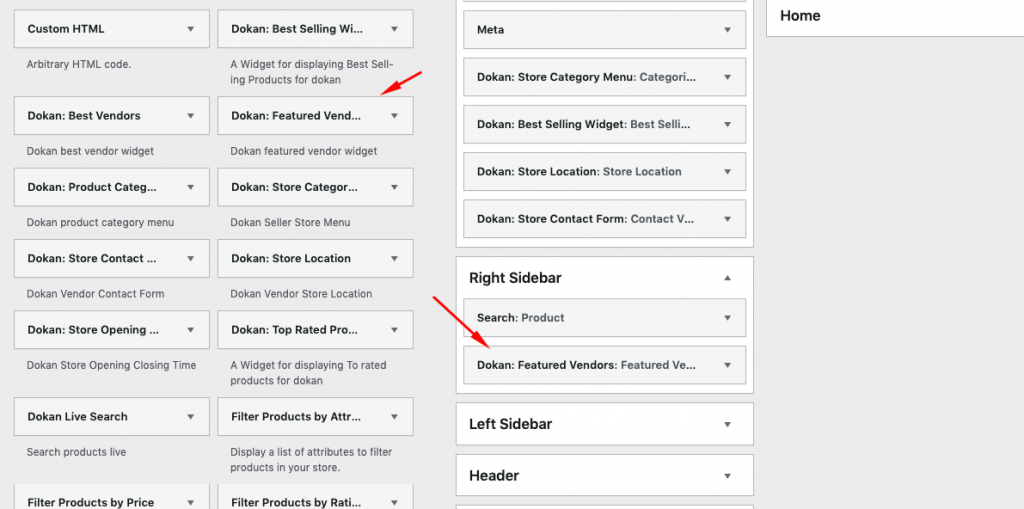
Task: Select the Dokan: Best Vendors widget title
Action: [x=84, y=116]
